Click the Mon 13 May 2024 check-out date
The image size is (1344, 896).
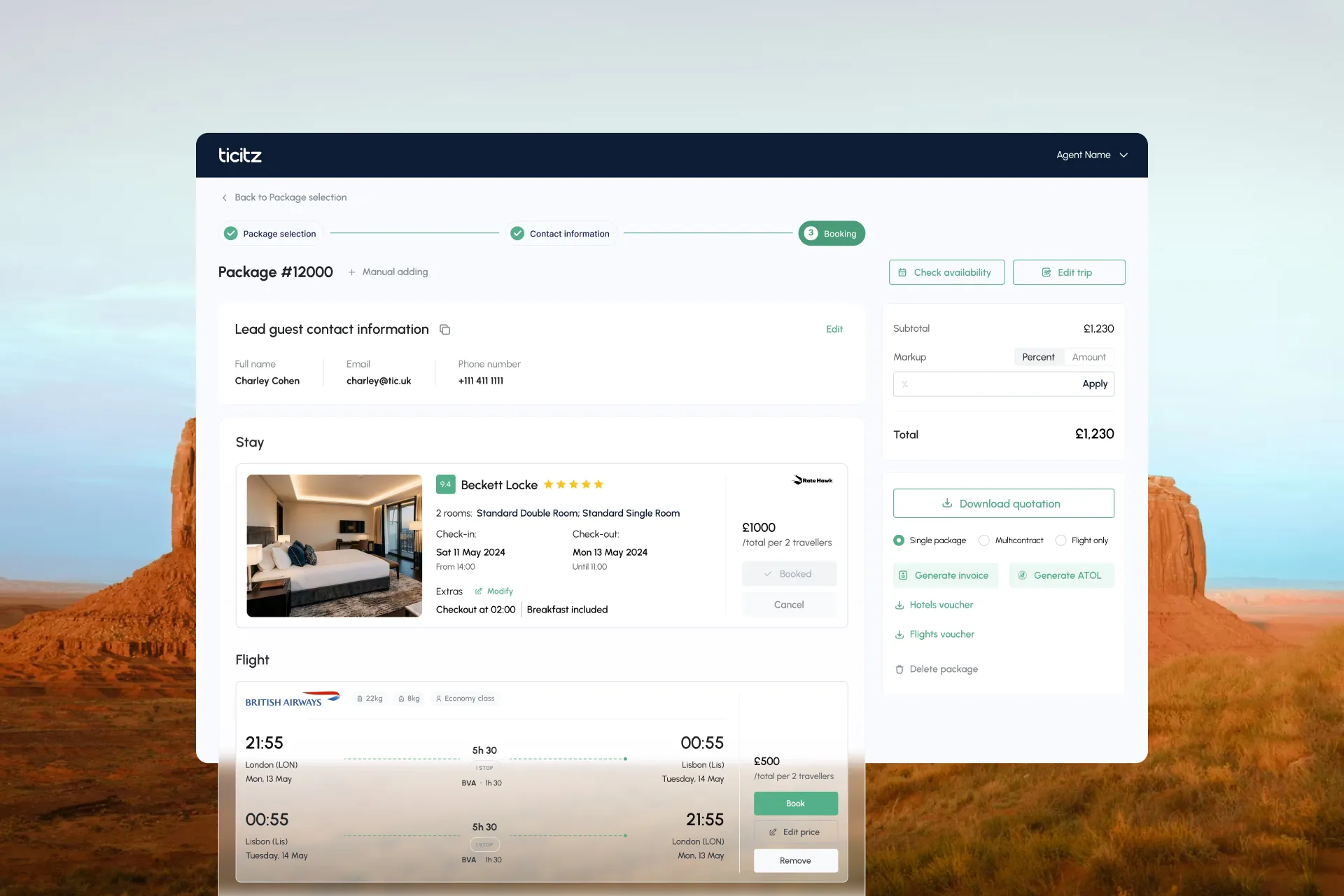tap(610, 552)
